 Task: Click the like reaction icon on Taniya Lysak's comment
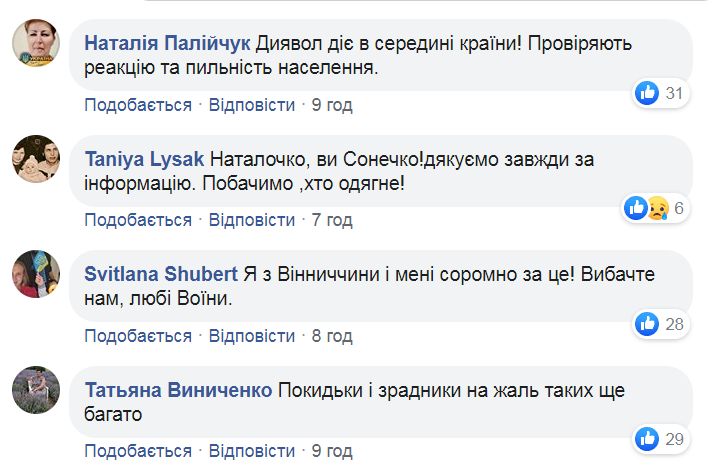tap(636, 208)
